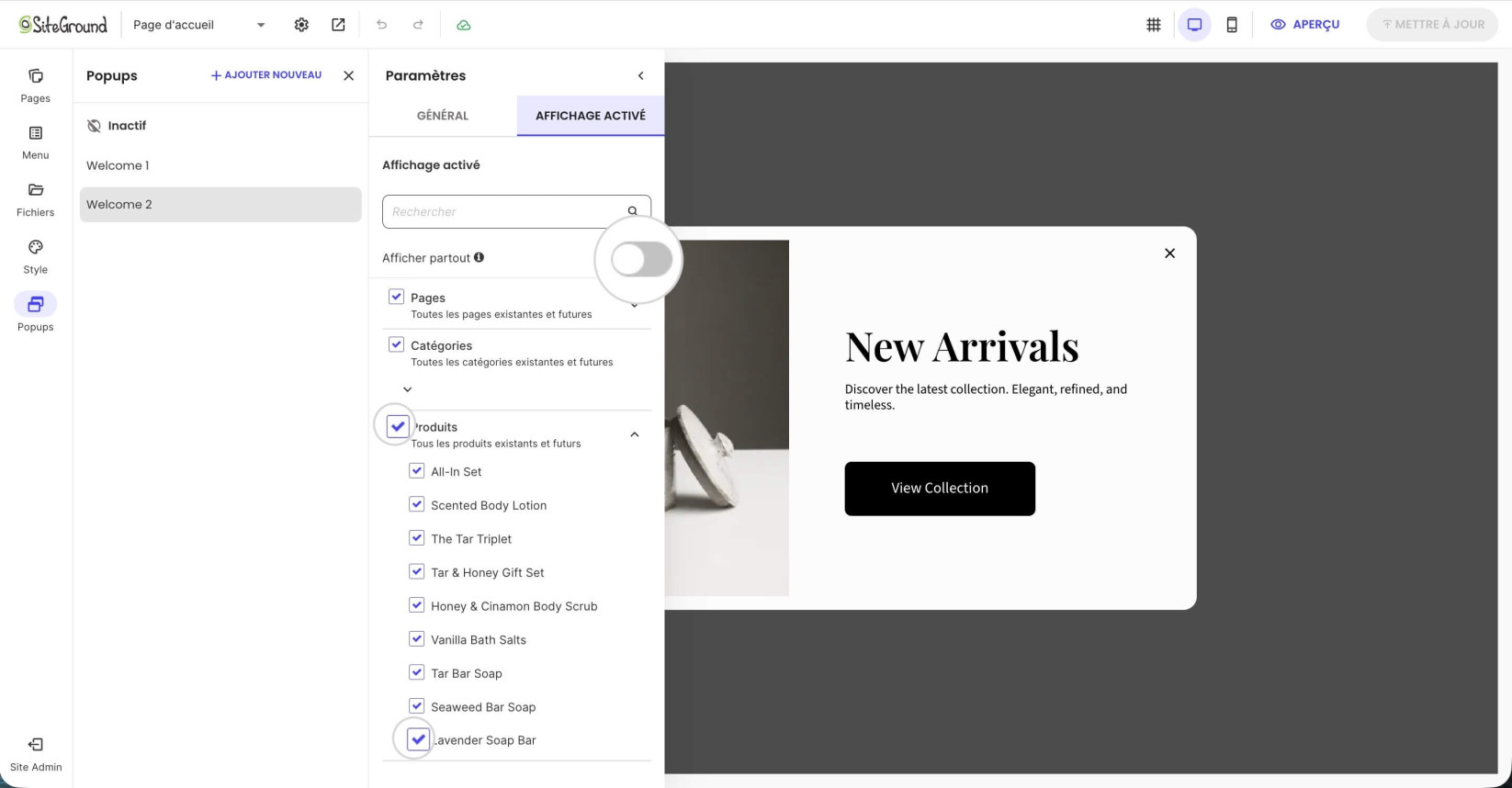This screenshot has width=1512, height=788.
Task: Expand the Catégories list chevron
Action: click(x=408, y=389)
